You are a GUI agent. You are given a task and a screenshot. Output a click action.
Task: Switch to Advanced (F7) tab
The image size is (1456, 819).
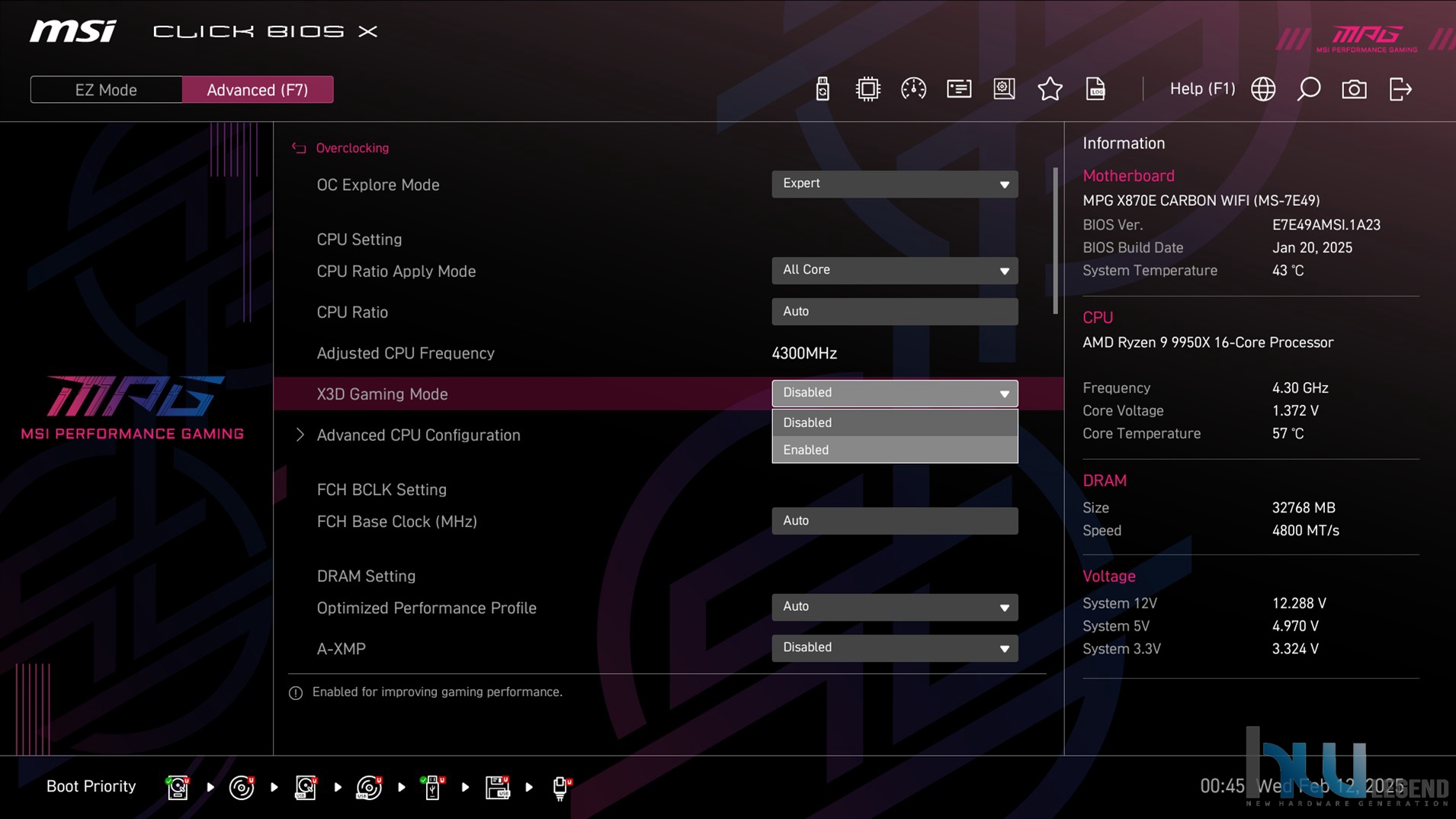tap(258, 89)
